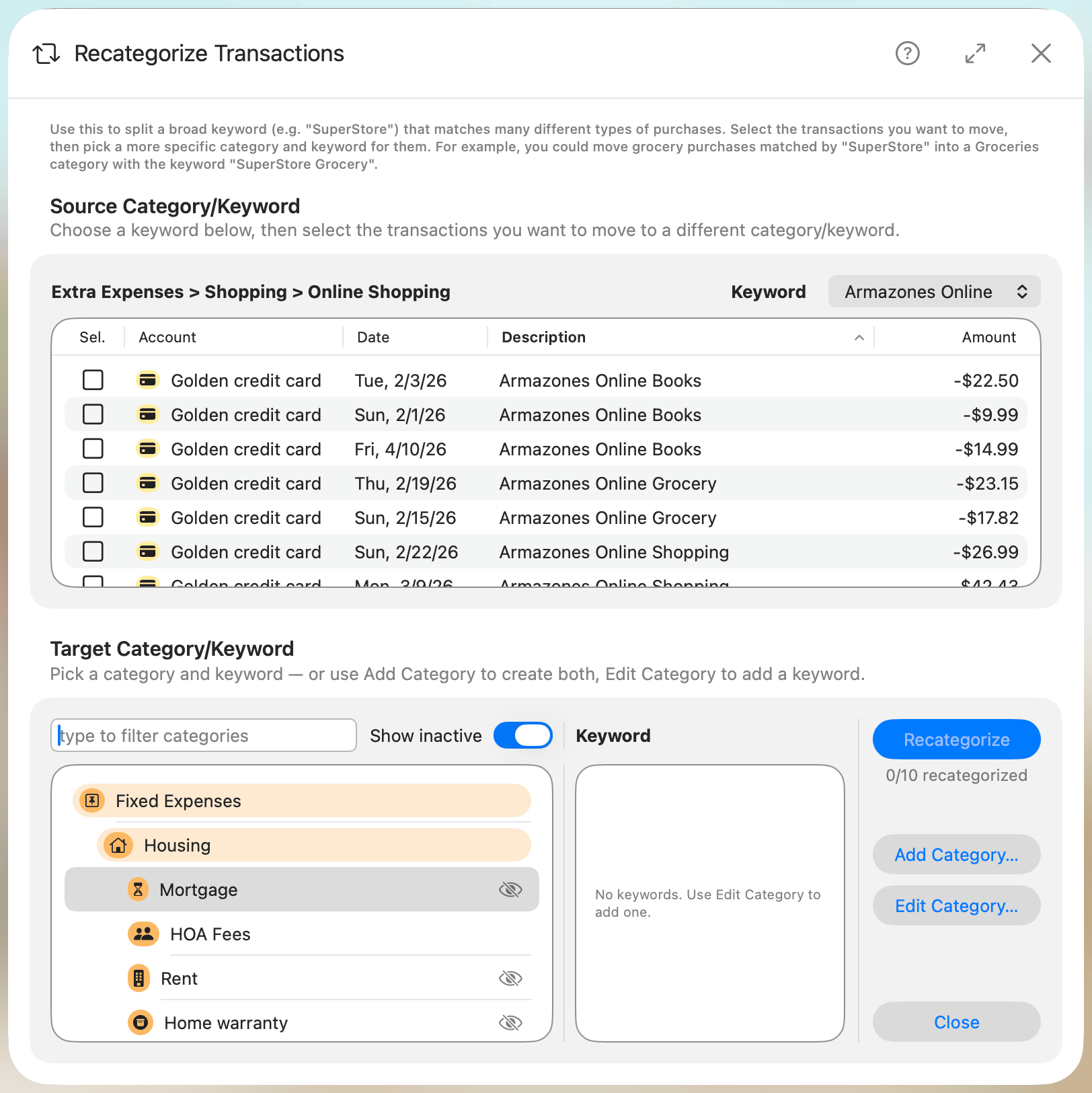Open the Add Category dialog

click(956, 854)
